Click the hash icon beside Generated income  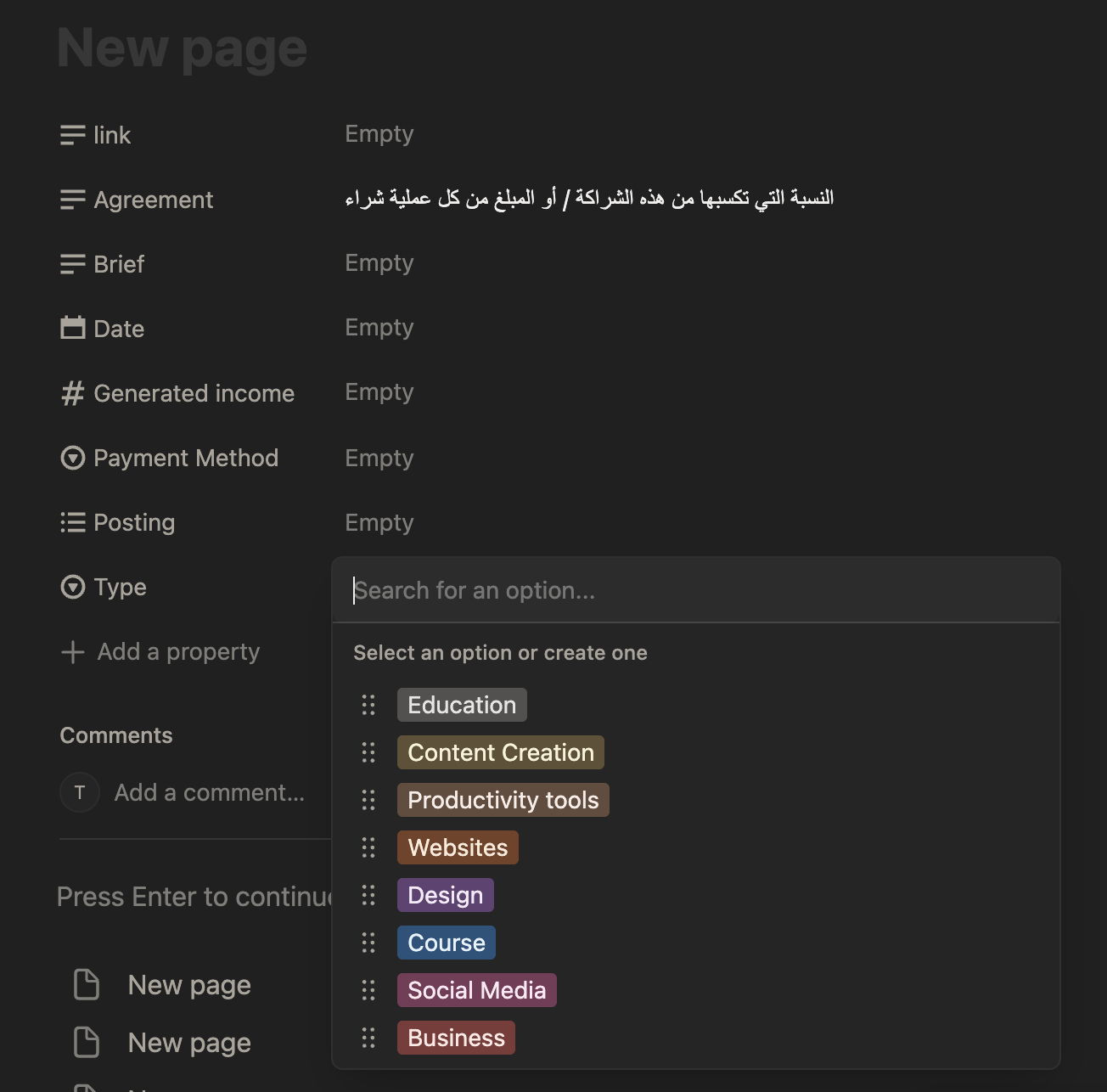pyautogui.click(x=73, y=393)
